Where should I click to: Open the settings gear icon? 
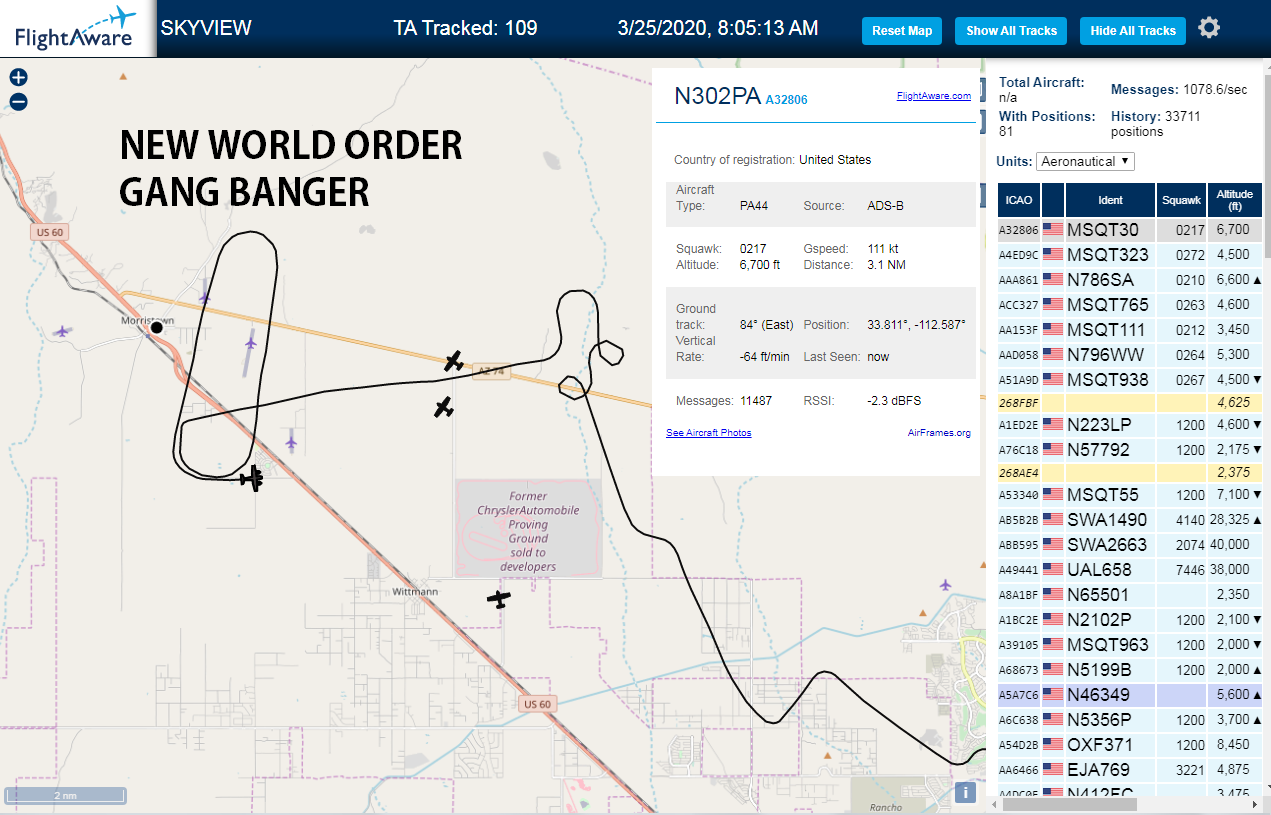tap(1209, 28)
